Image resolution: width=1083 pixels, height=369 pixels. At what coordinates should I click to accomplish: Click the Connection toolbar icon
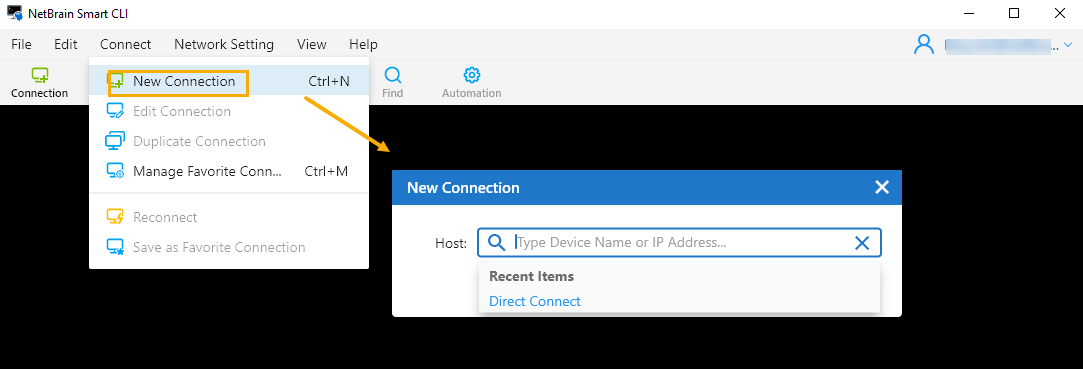pyautogui.click(x=40, y=75)
